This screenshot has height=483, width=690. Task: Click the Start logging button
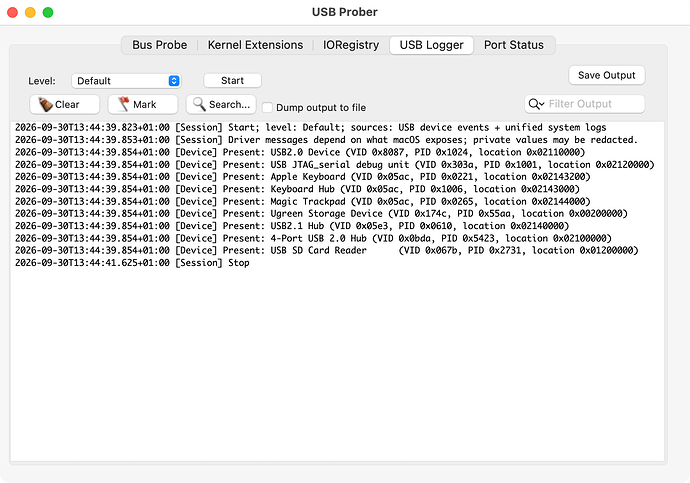(x=232, y=80)
